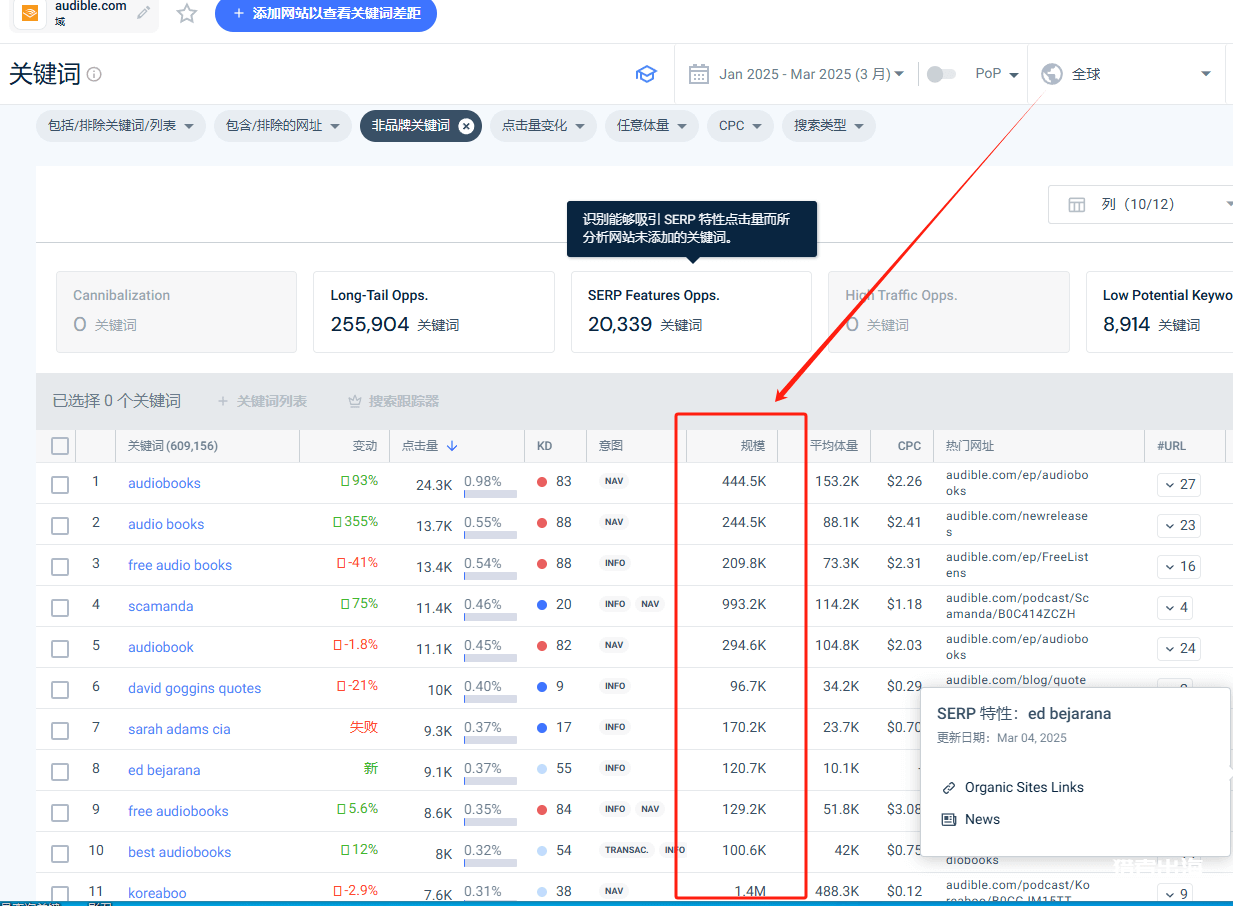Check the box for ed bejarana row
1233x906 pixels.
click(60, 772)
